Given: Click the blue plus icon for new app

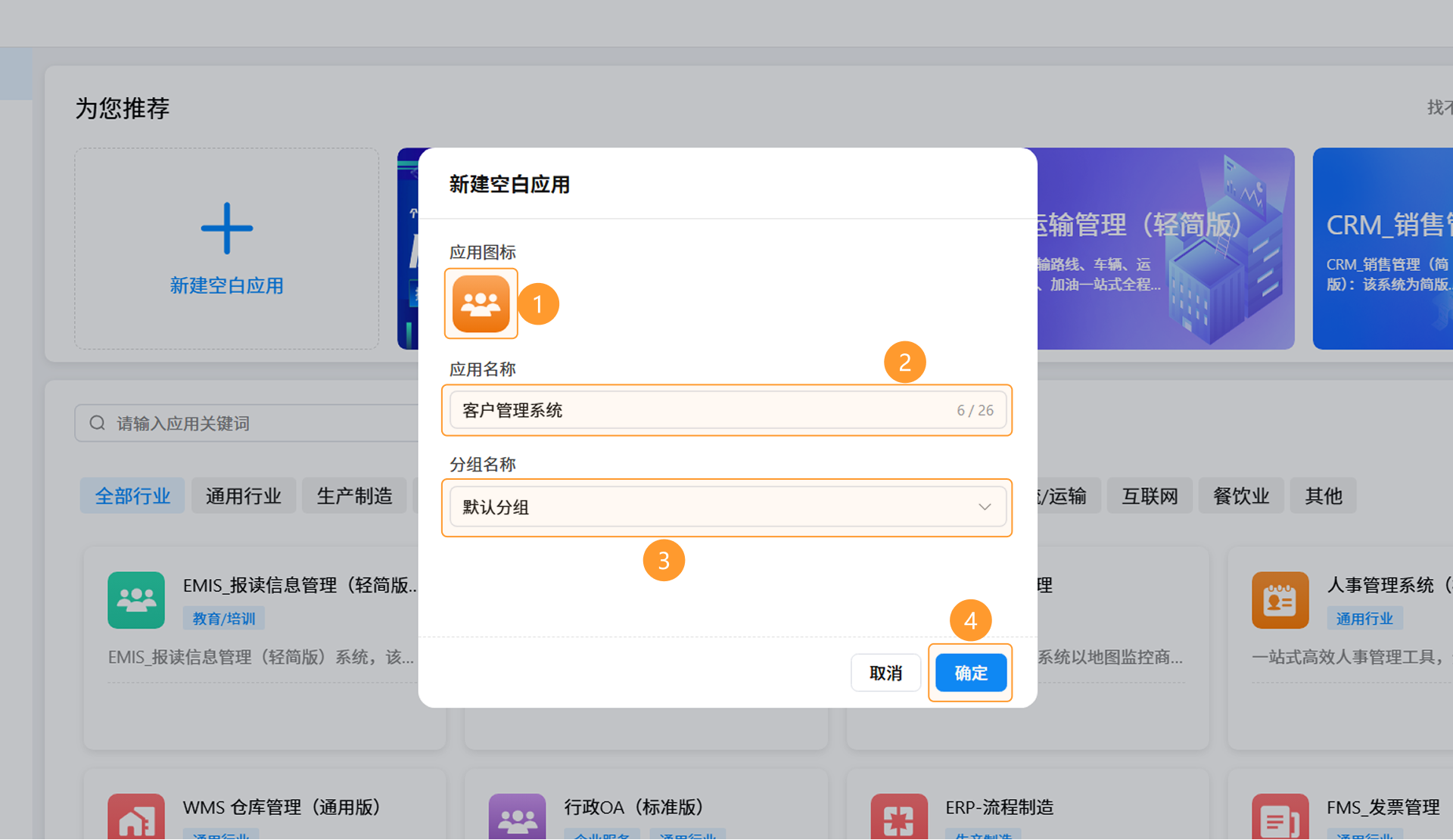Looking at the screenshot, I should (x=226, y=228).
